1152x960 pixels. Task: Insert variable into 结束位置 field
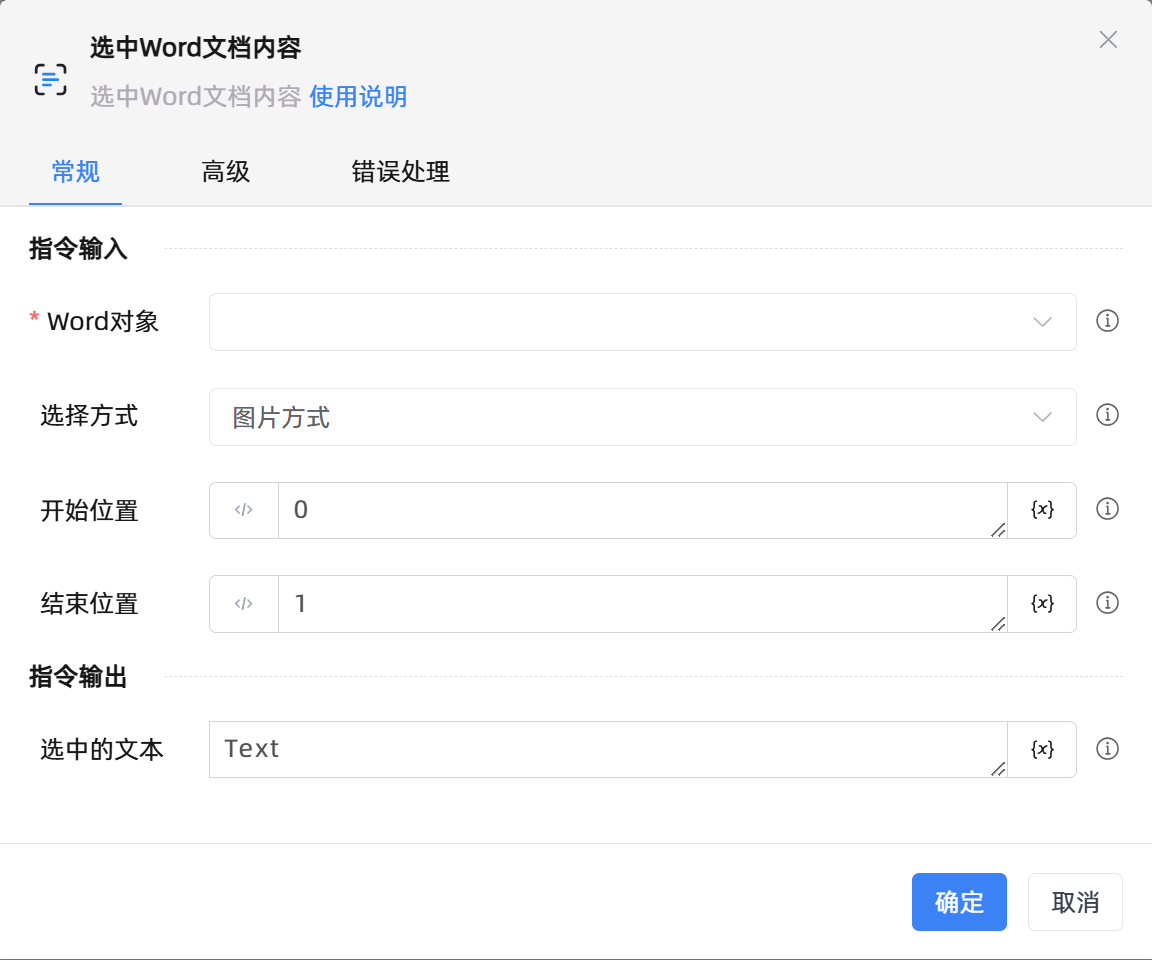coord(1042,604)
